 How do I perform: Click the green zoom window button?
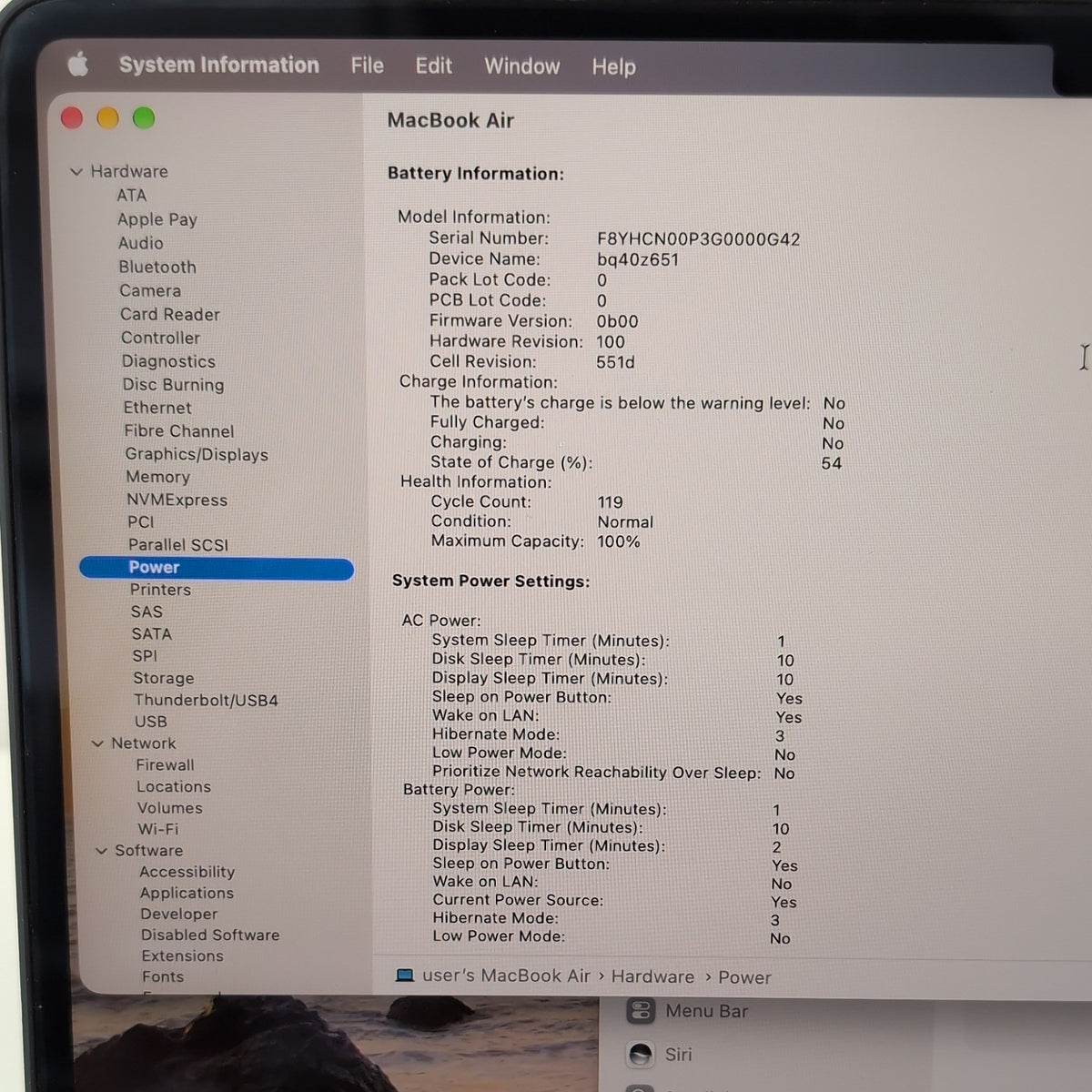(x=144, y=118)
